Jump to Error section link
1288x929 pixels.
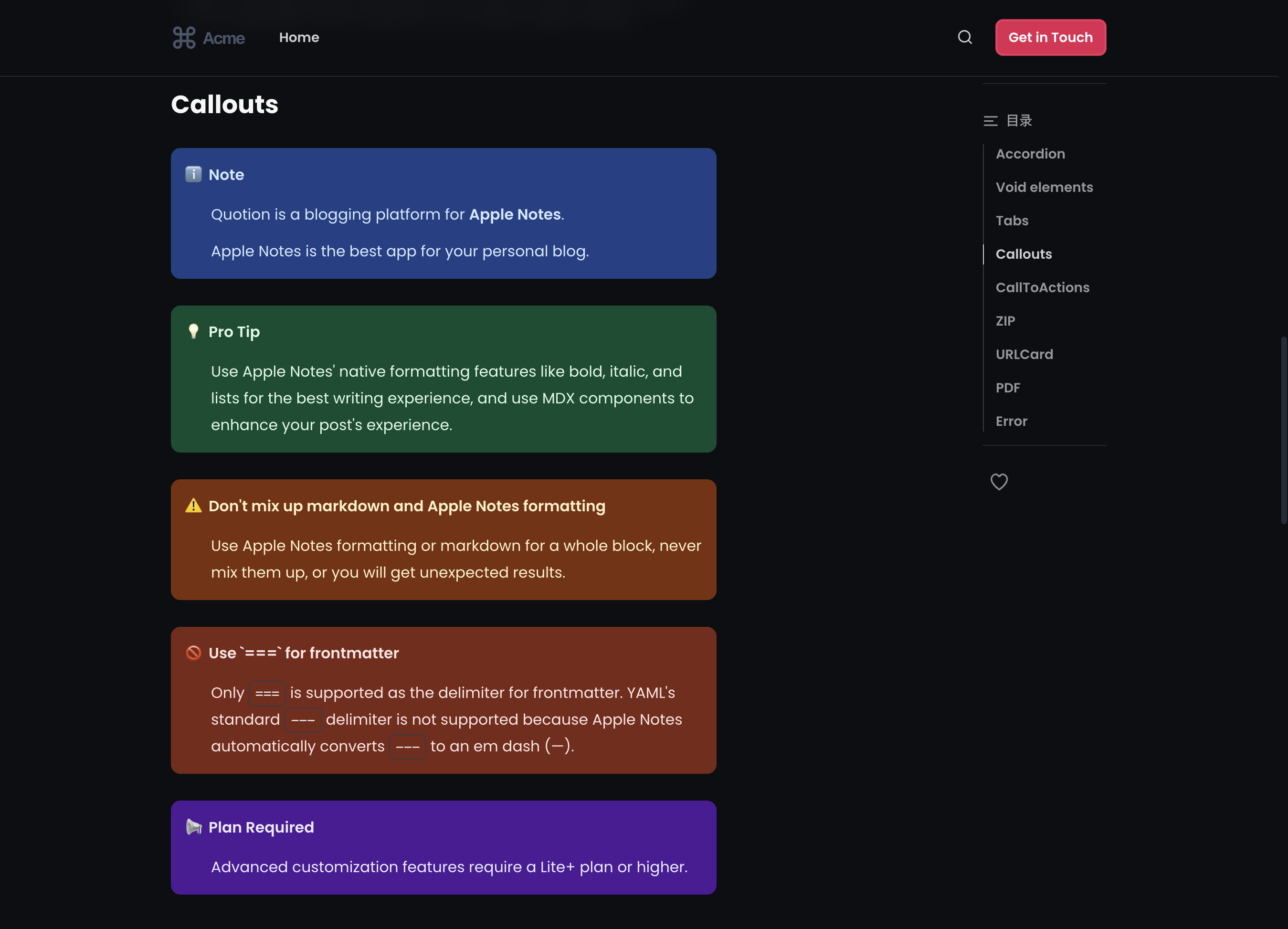tap(1011, 422)
